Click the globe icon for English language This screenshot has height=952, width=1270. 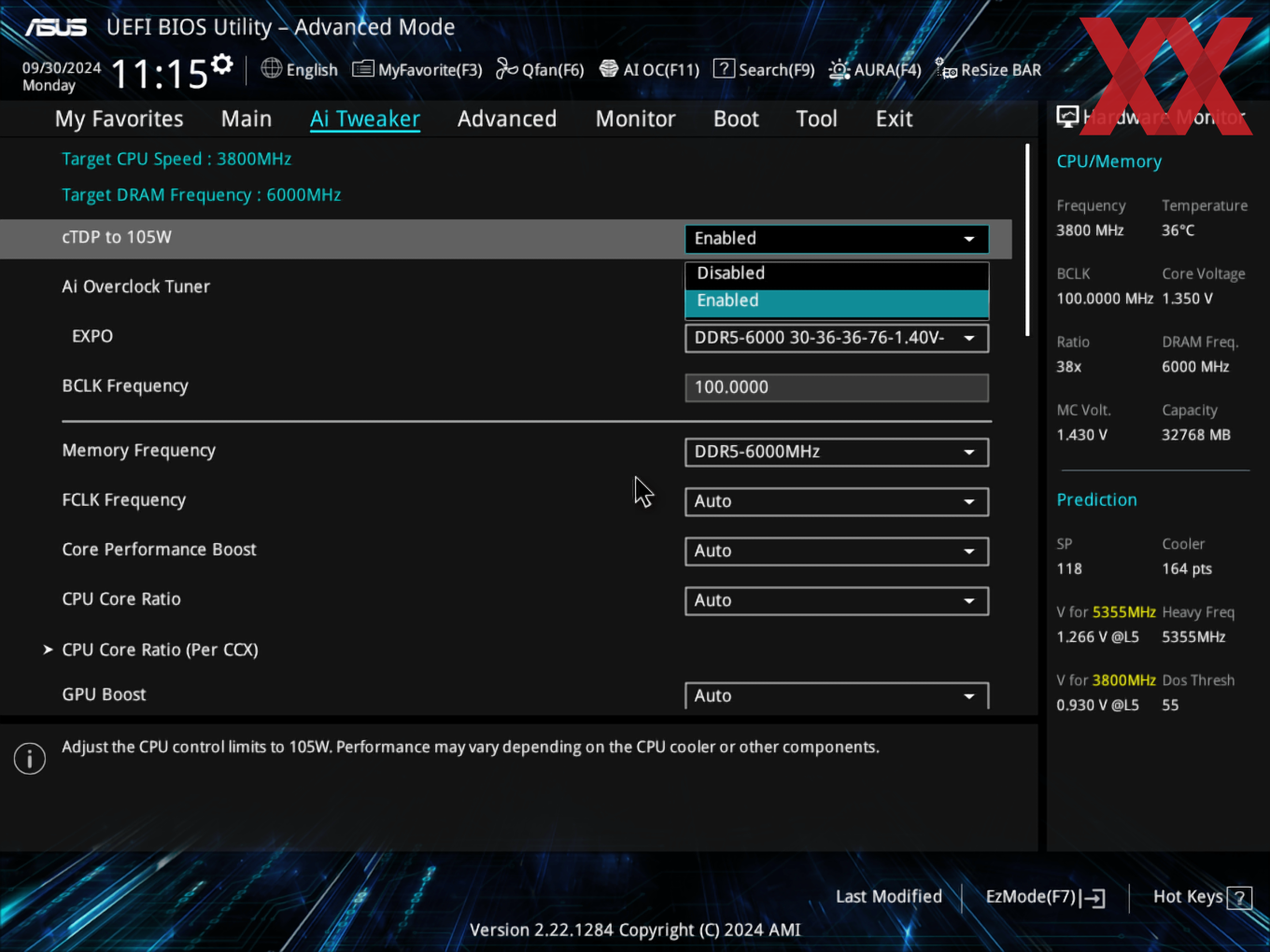272,68
